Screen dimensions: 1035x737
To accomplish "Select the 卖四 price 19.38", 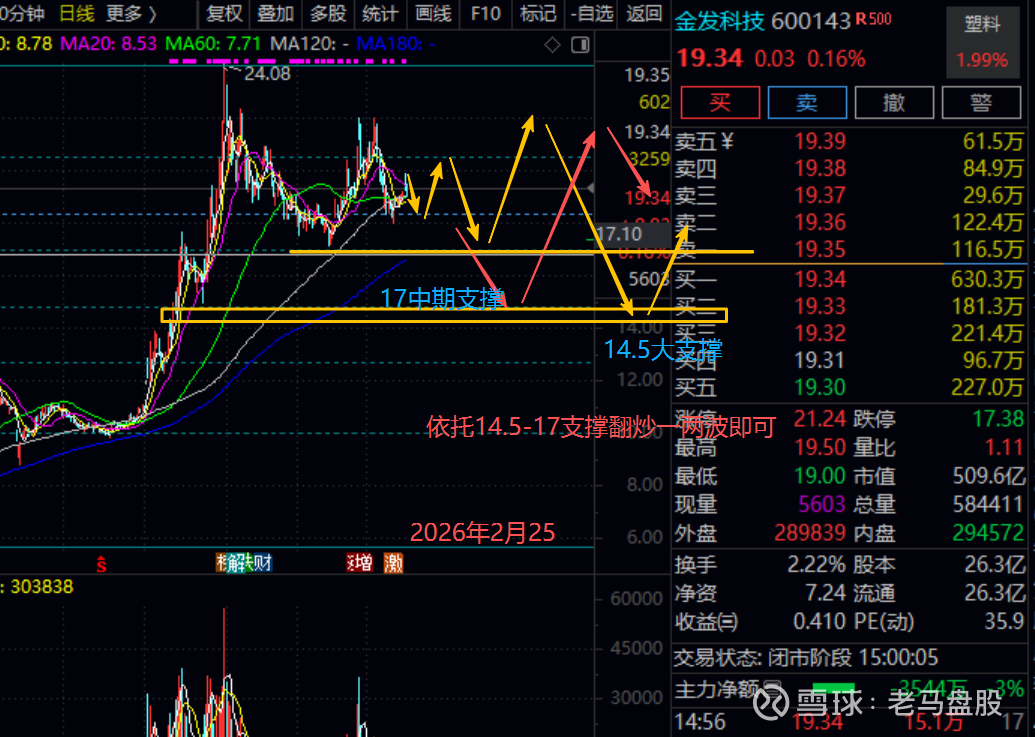I will (x=820, y=168).
